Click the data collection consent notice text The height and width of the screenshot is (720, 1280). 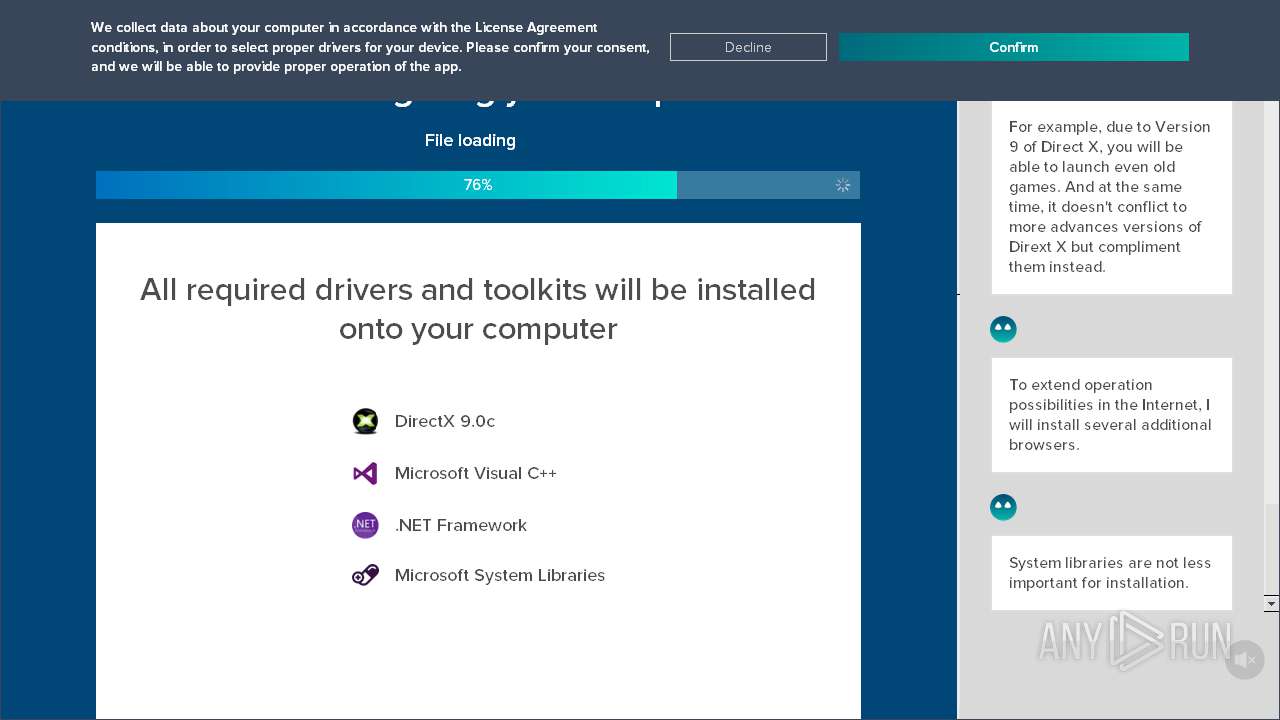tap(370, 47)
